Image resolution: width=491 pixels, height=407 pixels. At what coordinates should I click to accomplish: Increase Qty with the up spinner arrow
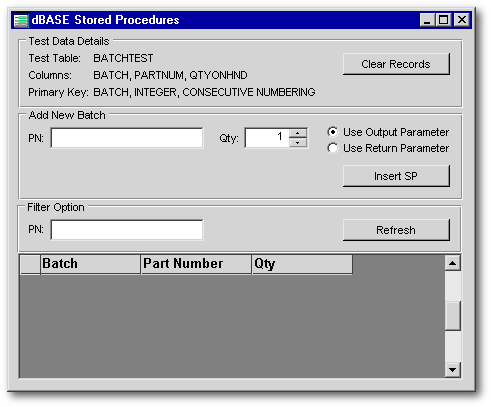[x=298, y=133]
